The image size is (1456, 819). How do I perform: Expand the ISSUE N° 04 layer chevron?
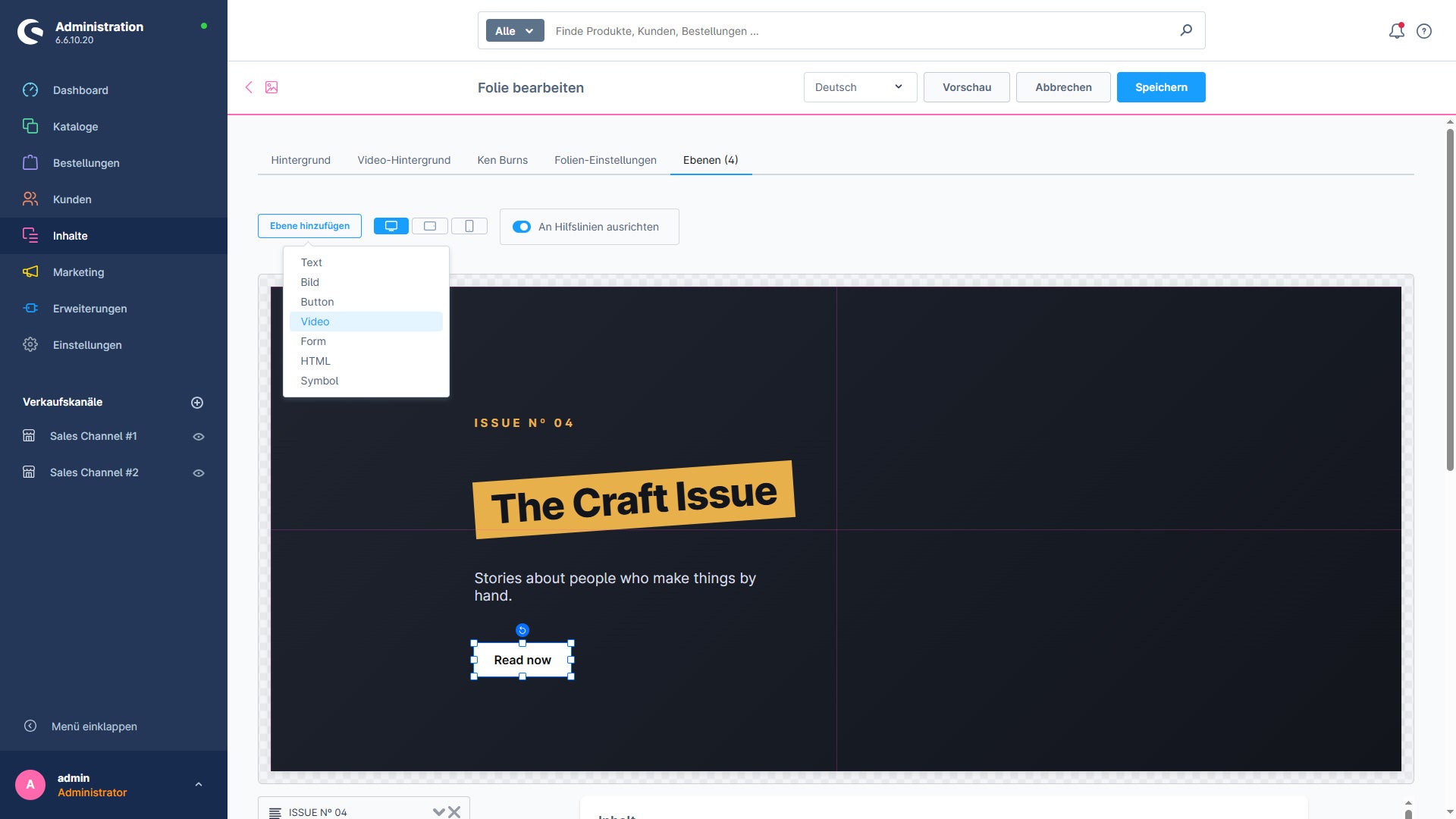coord(438,812)
